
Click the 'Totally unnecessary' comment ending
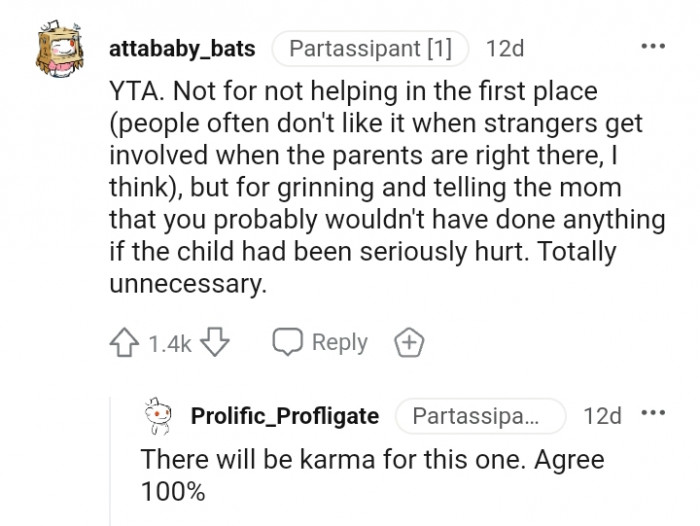[x=188, y=284]
